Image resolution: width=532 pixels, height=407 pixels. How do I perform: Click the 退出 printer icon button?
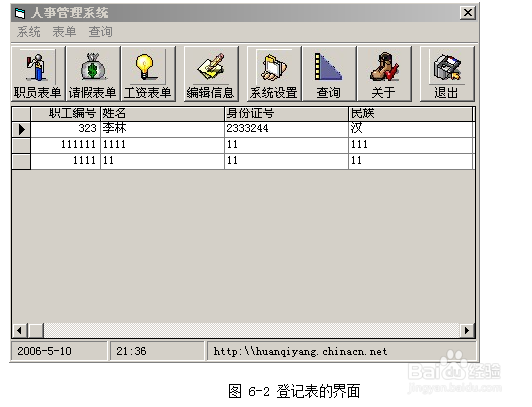(447, 74)
